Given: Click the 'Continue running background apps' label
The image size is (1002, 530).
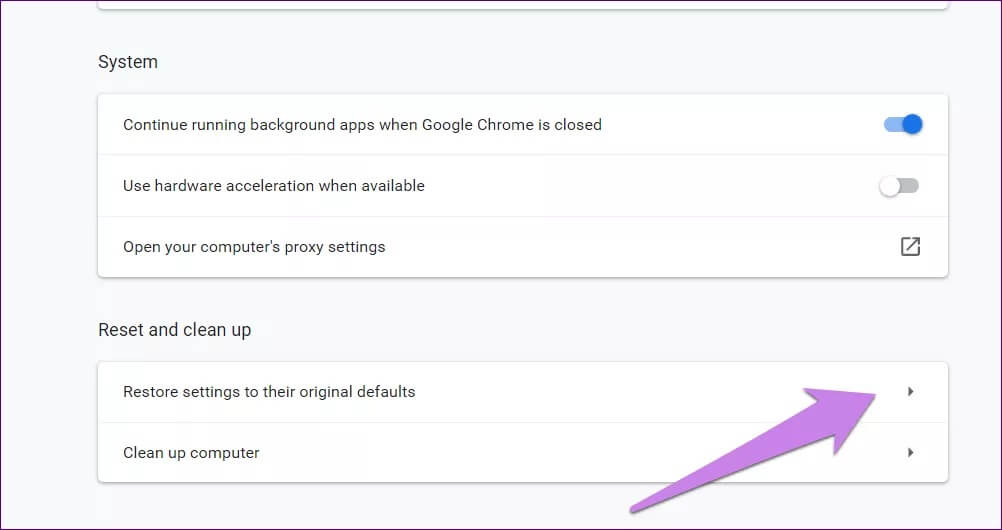Looking at the screenshot, I should coord(362,125).
